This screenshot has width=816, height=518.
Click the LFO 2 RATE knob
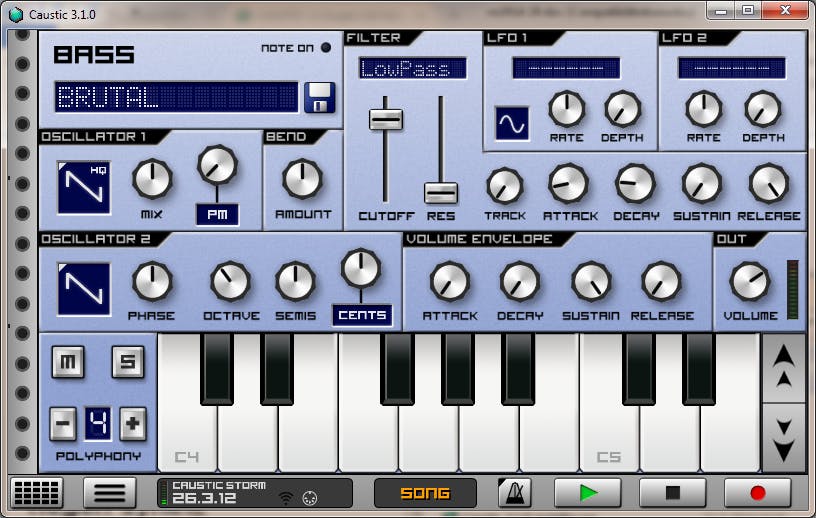point(704,109)
